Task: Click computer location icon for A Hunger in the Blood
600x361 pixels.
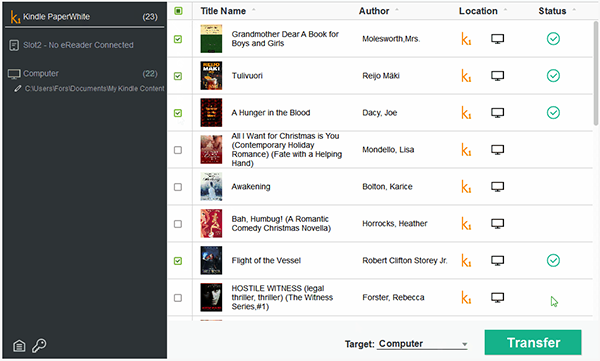Action: [x=497, y=113]
